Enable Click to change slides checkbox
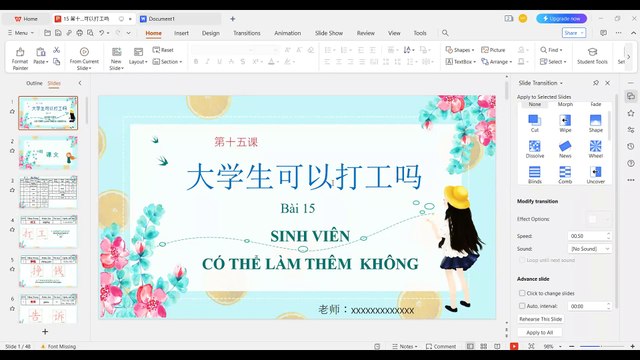The height and width of the screenshot is (360, 640). tap(522, 293)
